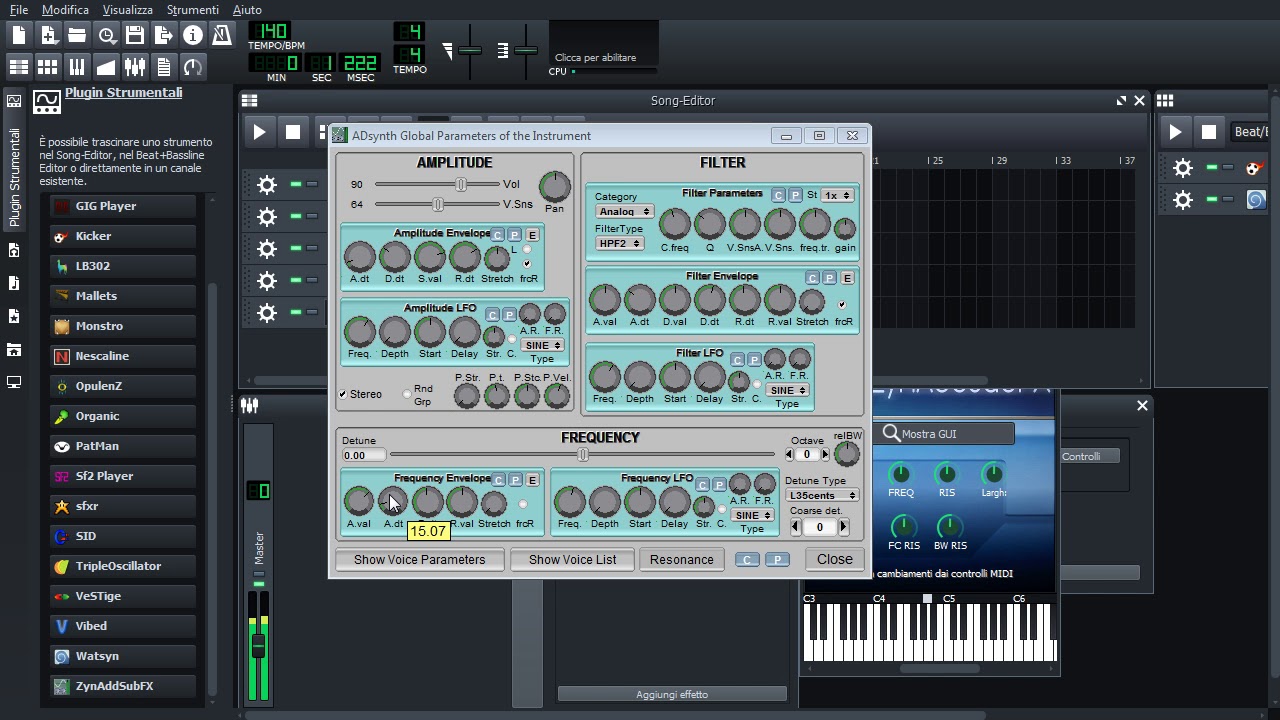
Task: Open recently used projects icon
Action: [x=106, y=35]
